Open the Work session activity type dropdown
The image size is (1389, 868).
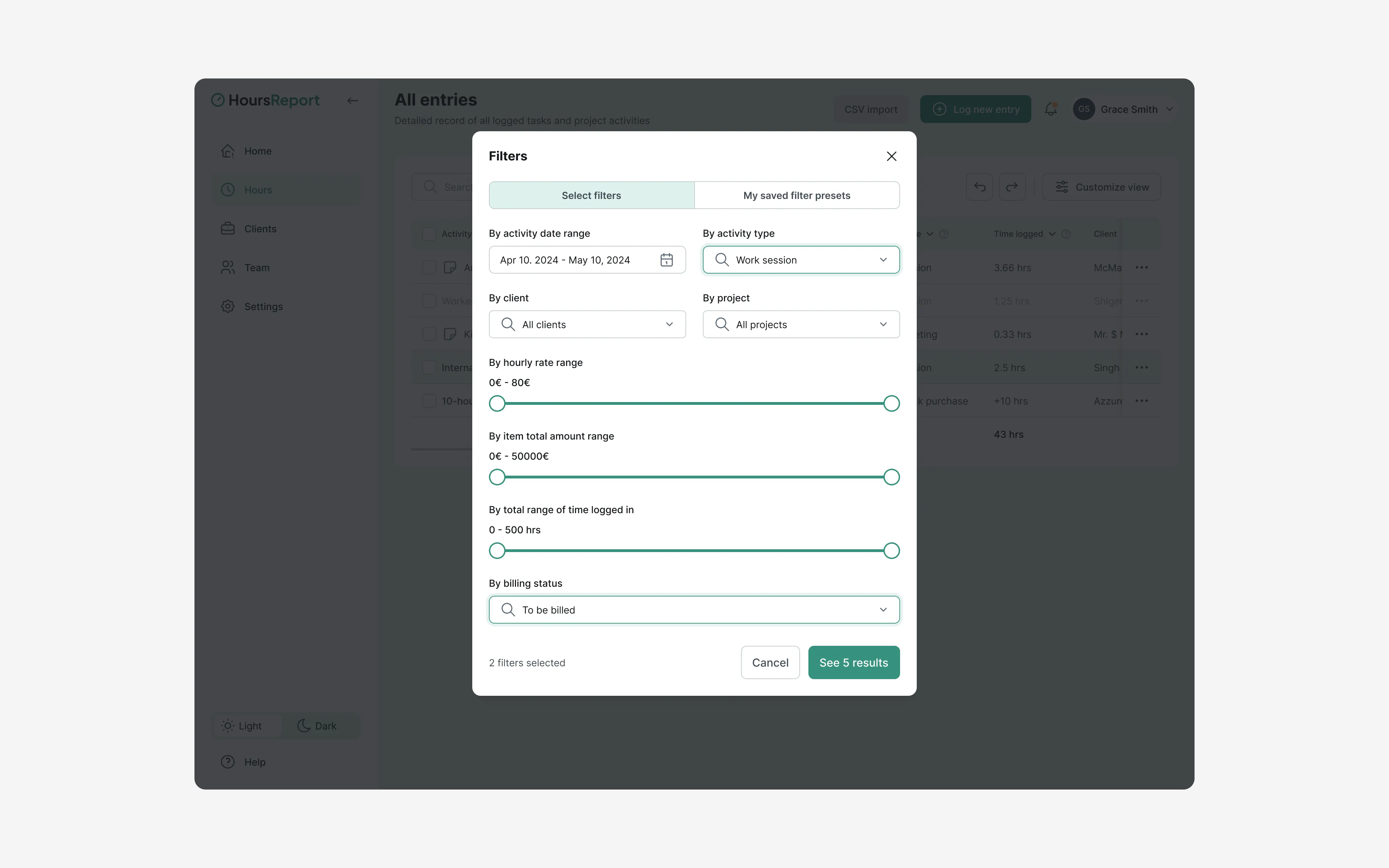(x=801, y=260)
